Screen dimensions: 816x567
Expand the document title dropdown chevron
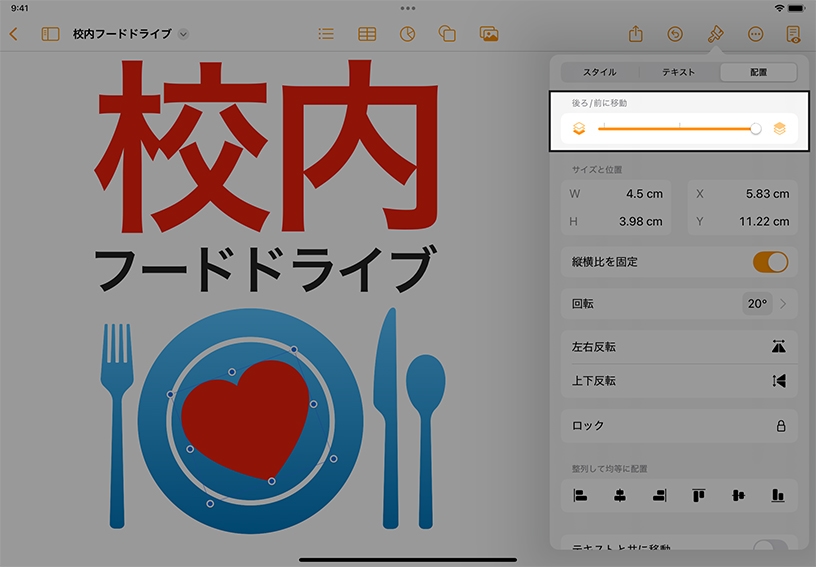183,34
